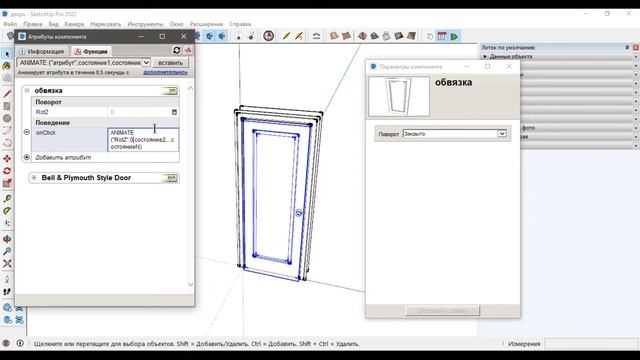Viewport: 640px width, 360px height.
Task: Select the Rectangle shape tool
Action: point(7,106)
